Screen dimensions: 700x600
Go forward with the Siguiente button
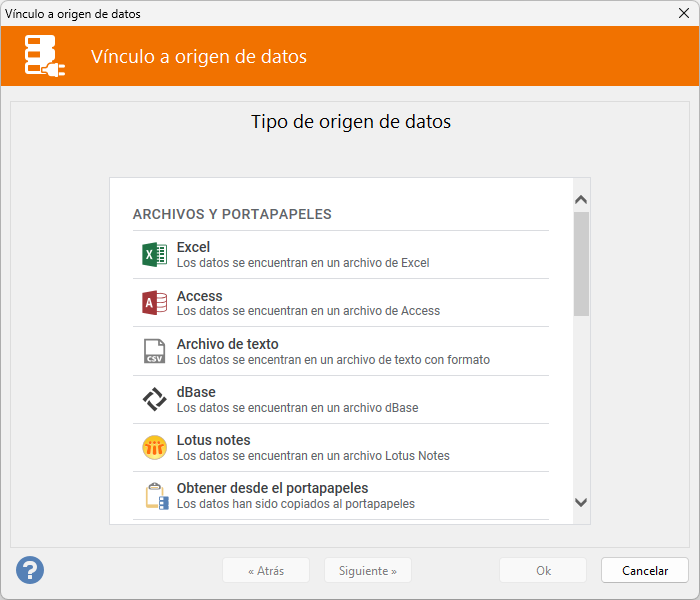367,571
